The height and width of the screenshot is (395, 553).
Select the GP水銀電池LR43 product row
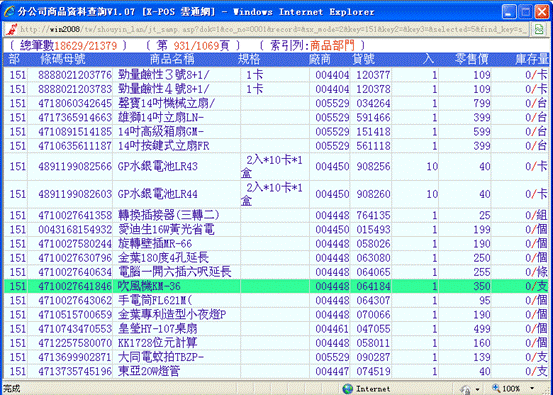(x=276, y=166)
